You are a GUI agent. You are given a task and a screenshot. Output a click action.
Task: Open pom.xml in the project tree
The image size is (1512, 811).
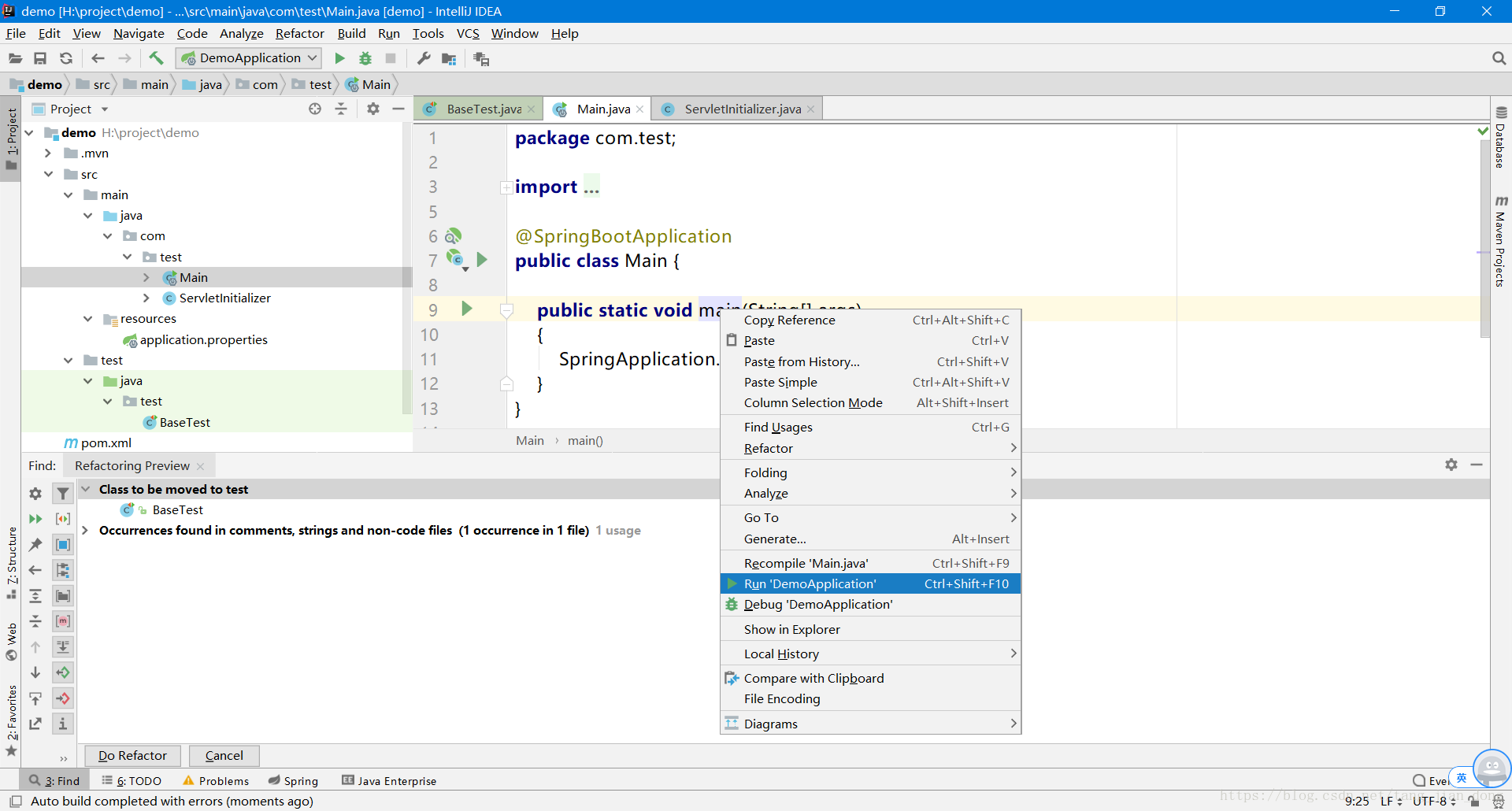coord(106,443)
